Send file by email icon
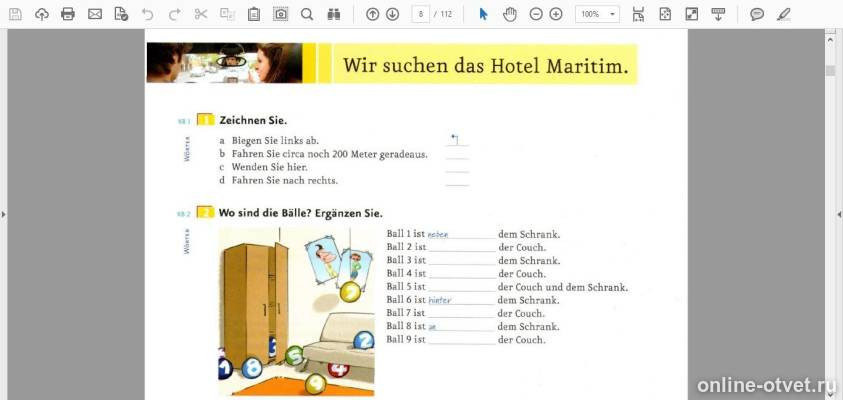This screenshot has height=400, width=843. coord(95,14)
